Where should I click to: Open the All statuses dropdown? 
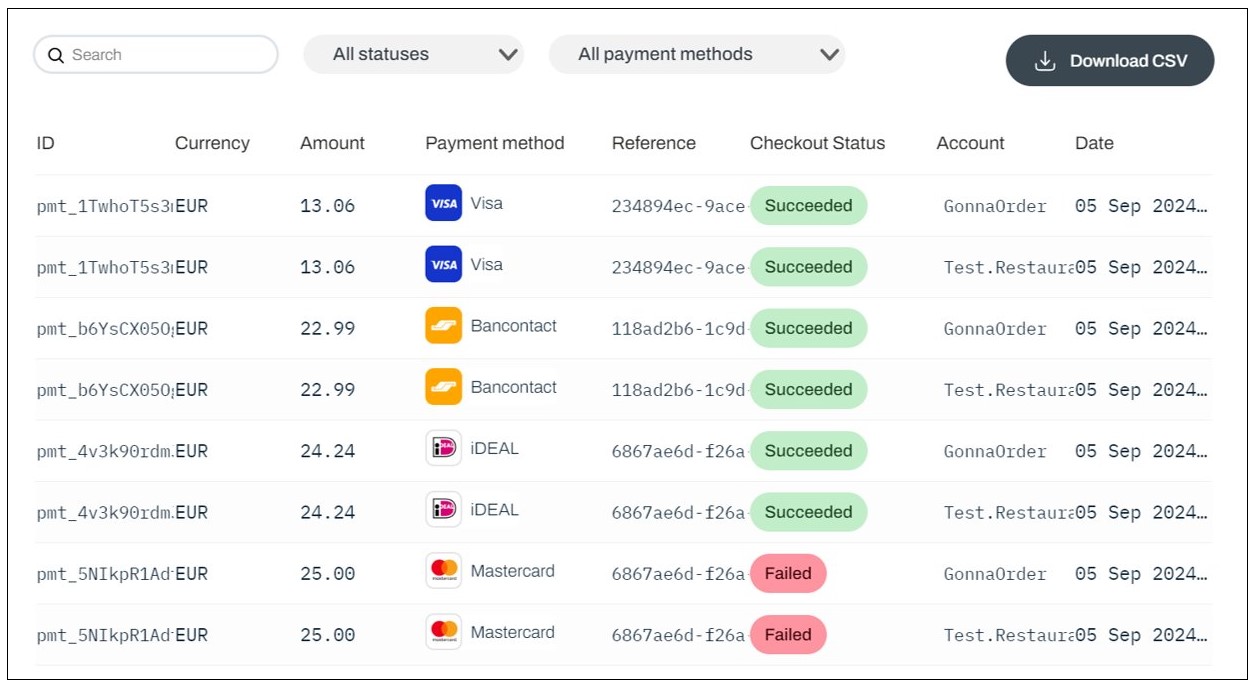click(414, 54)
